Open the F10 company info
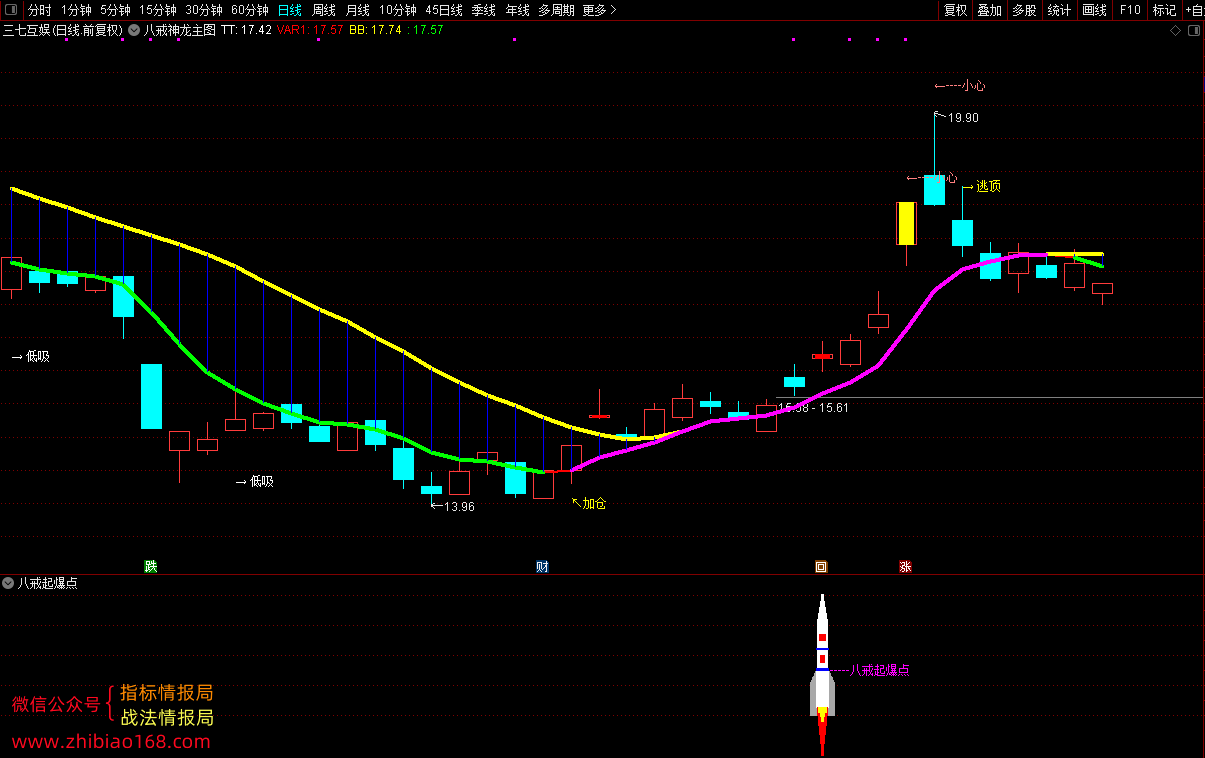The image size is (1205, 758). tap(1130, 10)
